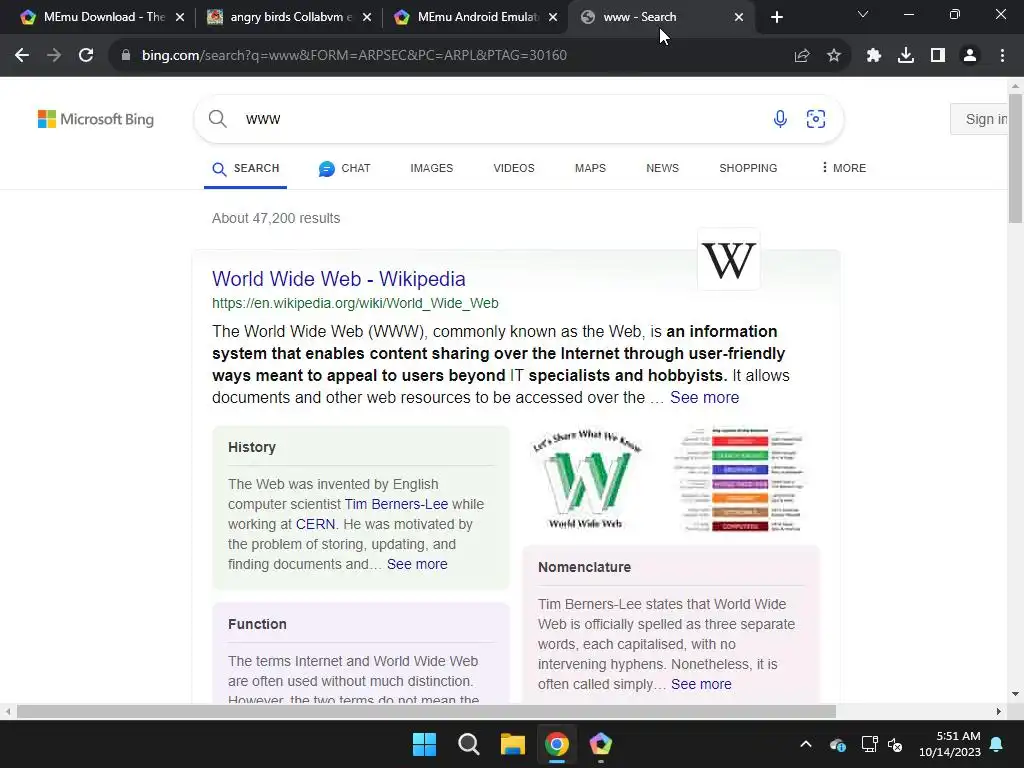Show hidden system tray icons chevron

806,744
